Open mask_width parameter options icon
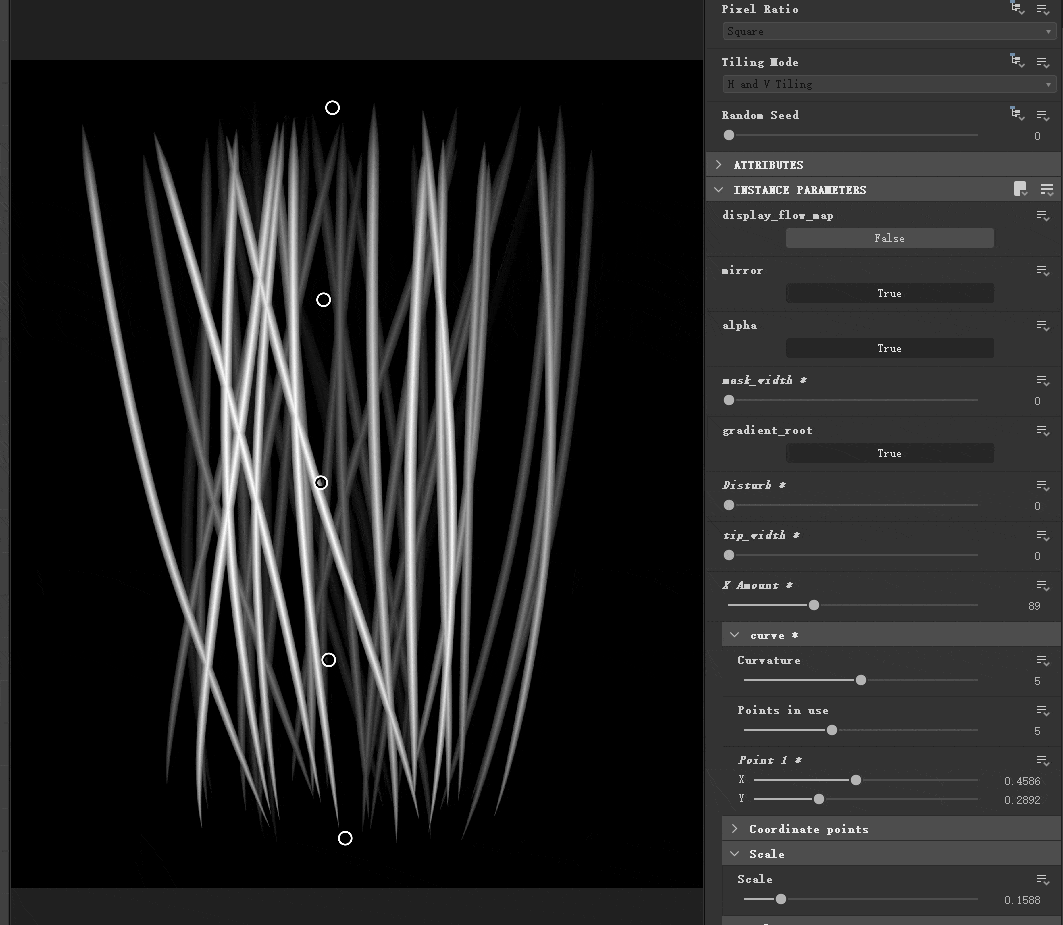Viewport: 1063px width, 925px height. (x=1043, y=380)
